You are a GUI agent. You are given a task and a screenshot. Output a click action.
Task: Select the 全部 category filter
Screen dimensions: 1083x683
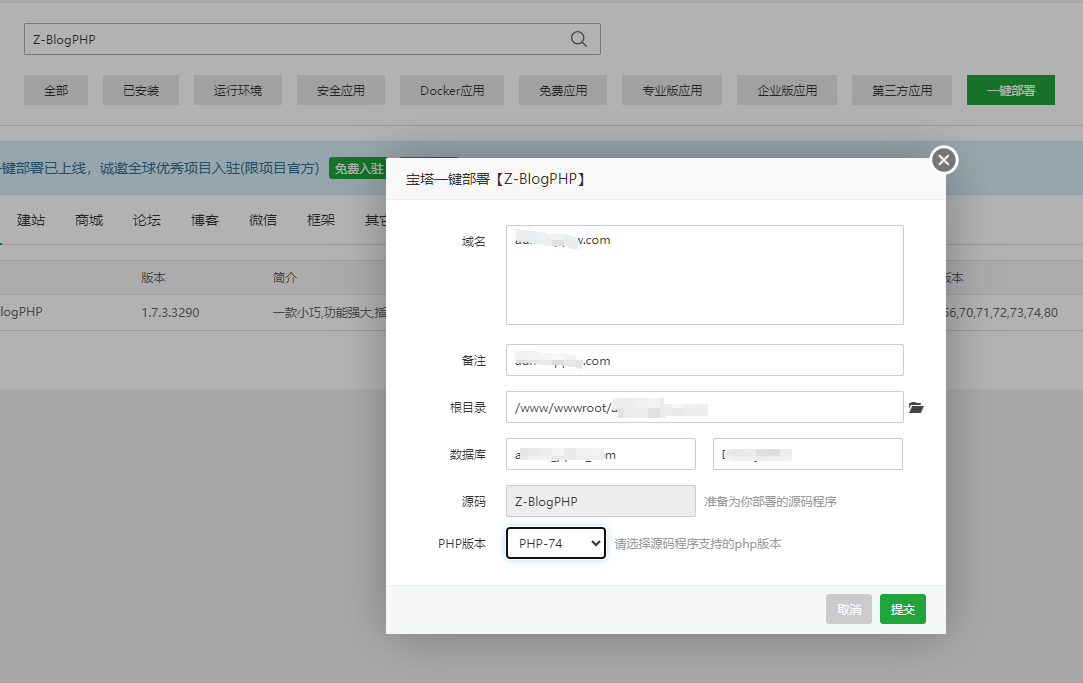56,90
